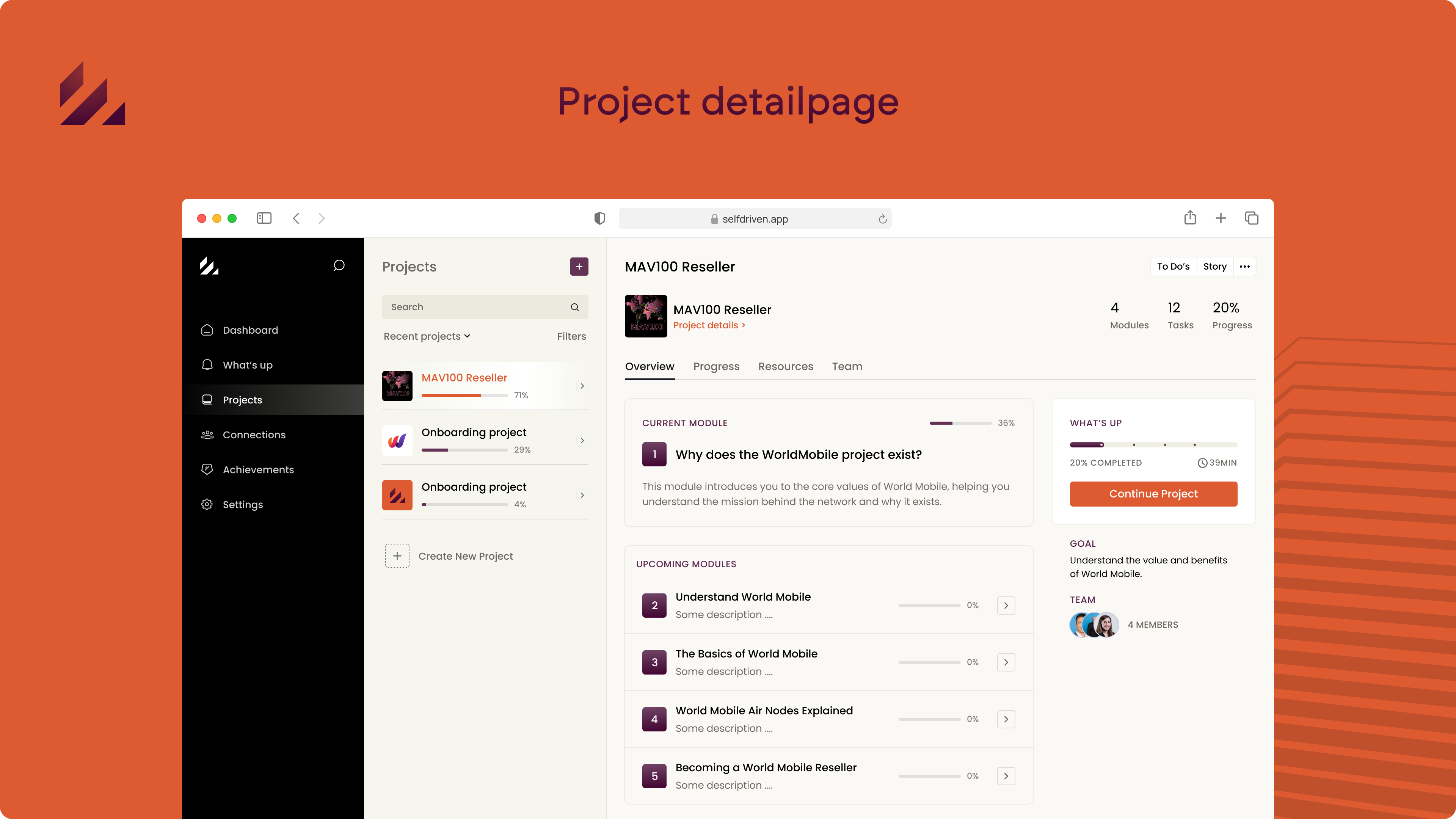Click the Search projects field

coord(485,307)
